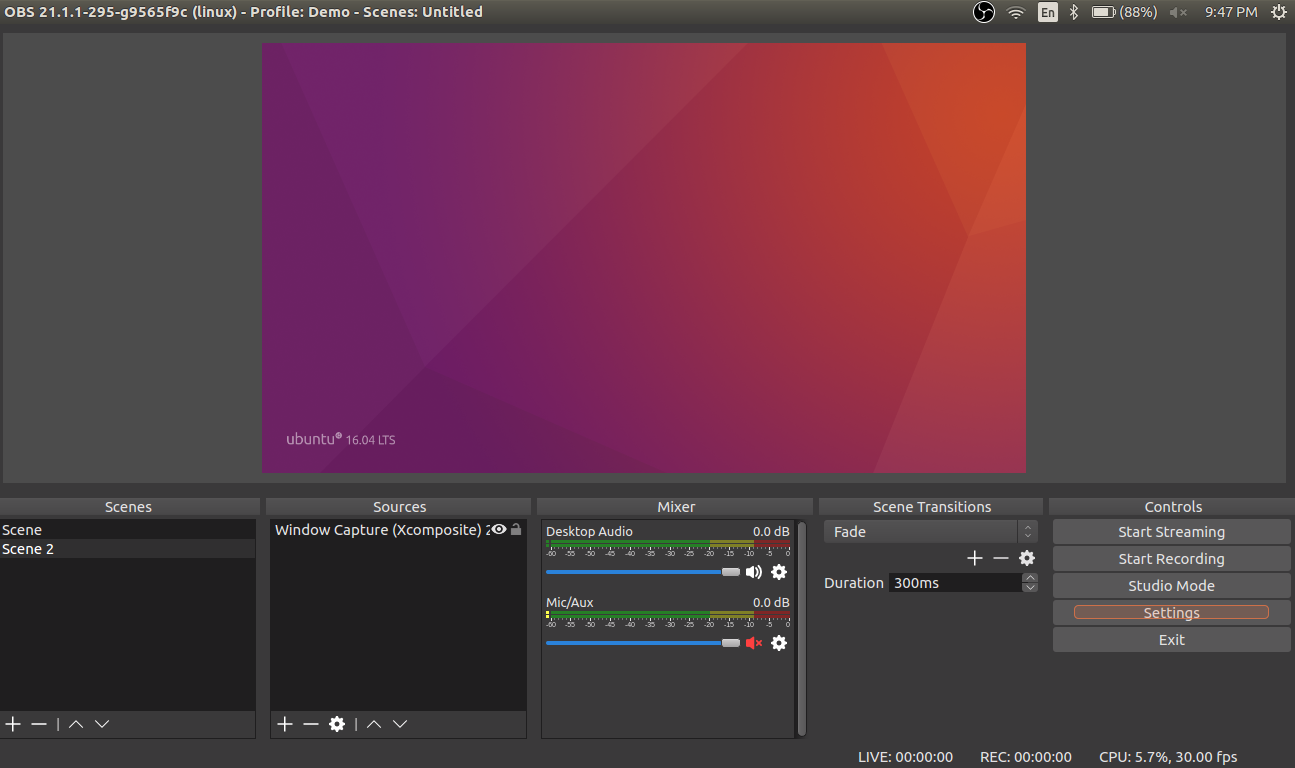The width and height of the screenshot is (1295, 768).
Task: Click OBS tray icon in top bar
Action: pos(984,12)
